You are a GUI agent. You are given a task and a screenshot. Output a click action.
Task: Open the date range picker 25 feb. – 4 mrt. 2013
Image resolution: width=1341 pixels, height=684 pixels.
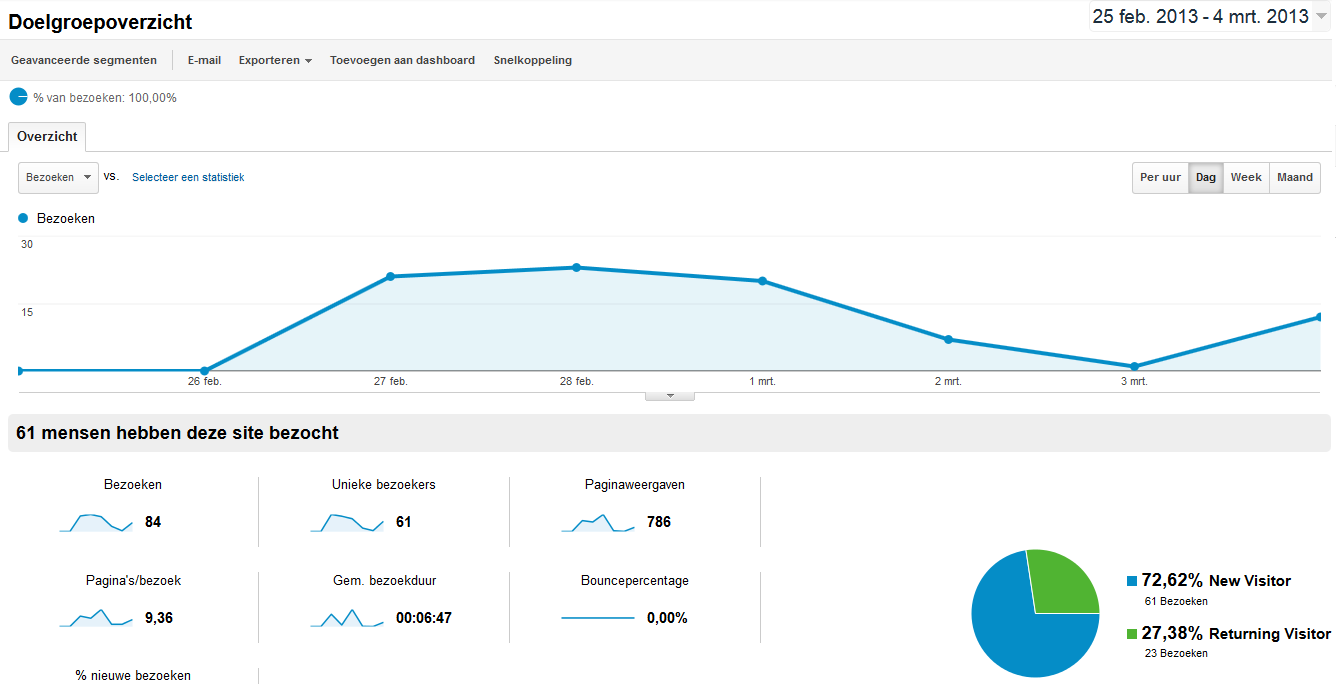[1210, 17]
